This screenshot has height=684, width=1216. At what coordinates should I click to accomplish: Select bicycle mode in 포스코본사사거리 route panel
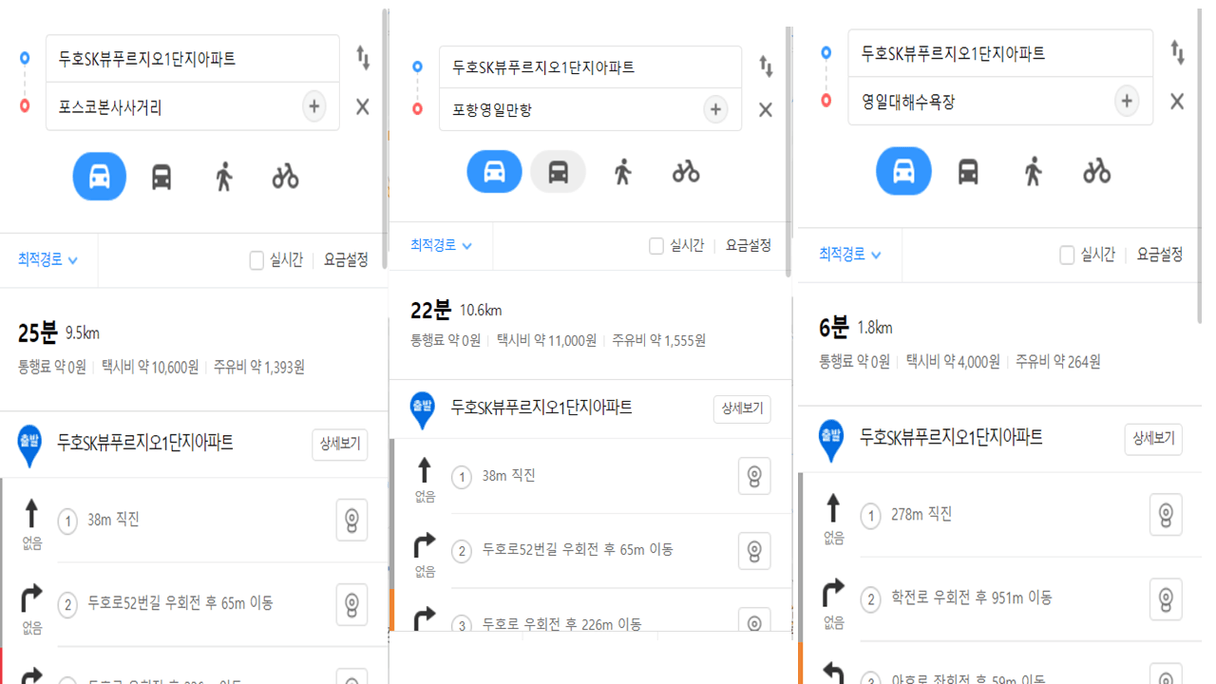285,177
